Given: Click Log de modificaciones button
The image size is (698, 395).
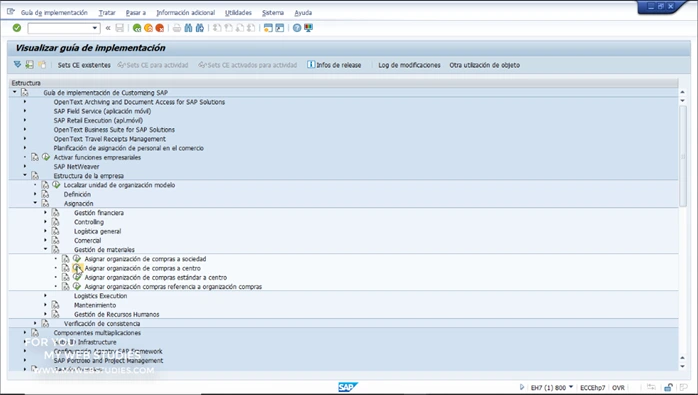Looking at the screenshot, I should [409, 65].
